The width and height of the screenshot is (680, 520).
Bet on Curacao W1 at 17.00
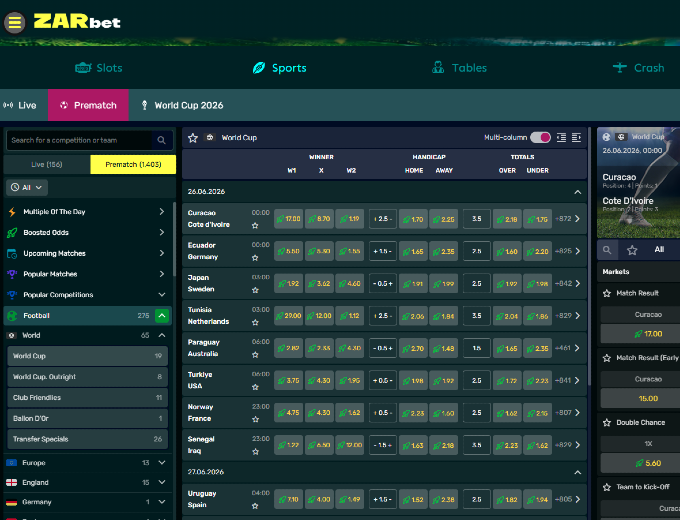[288, 219]
